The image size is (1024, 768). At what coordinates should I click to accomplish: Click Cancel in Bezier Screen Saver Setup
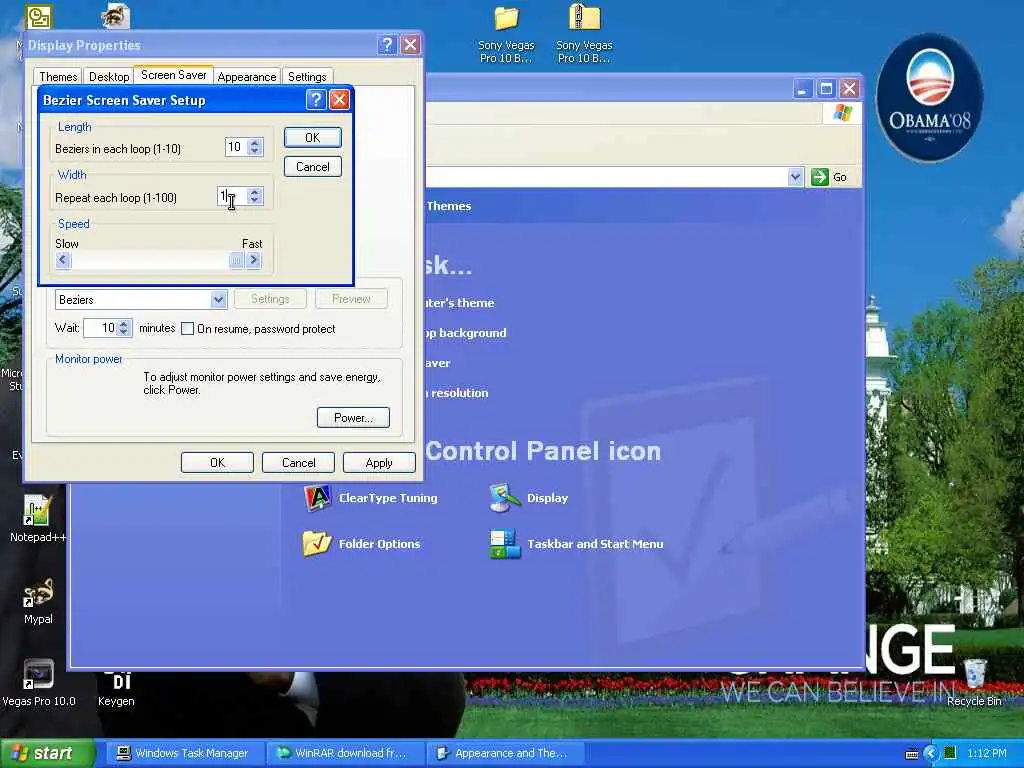(x=313, y=167)
